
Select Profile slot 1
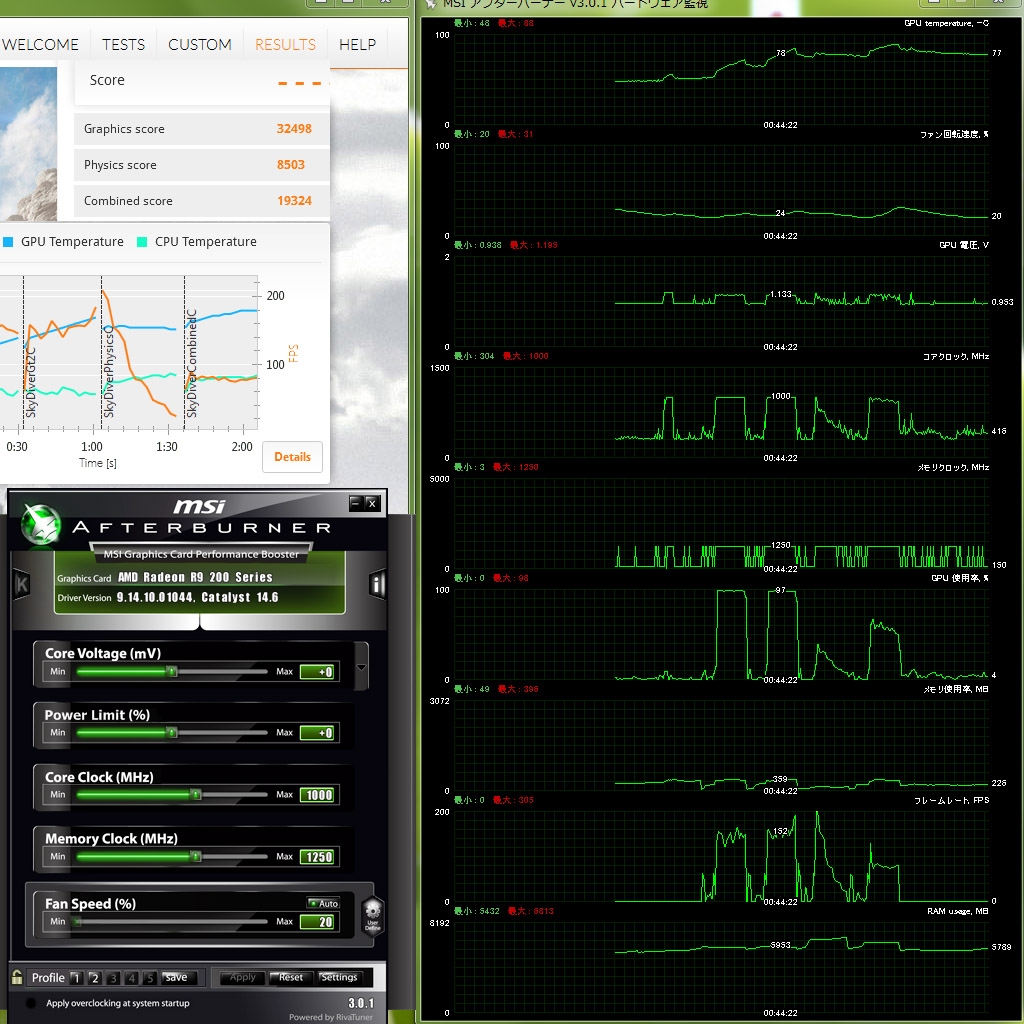pos(76,978)
